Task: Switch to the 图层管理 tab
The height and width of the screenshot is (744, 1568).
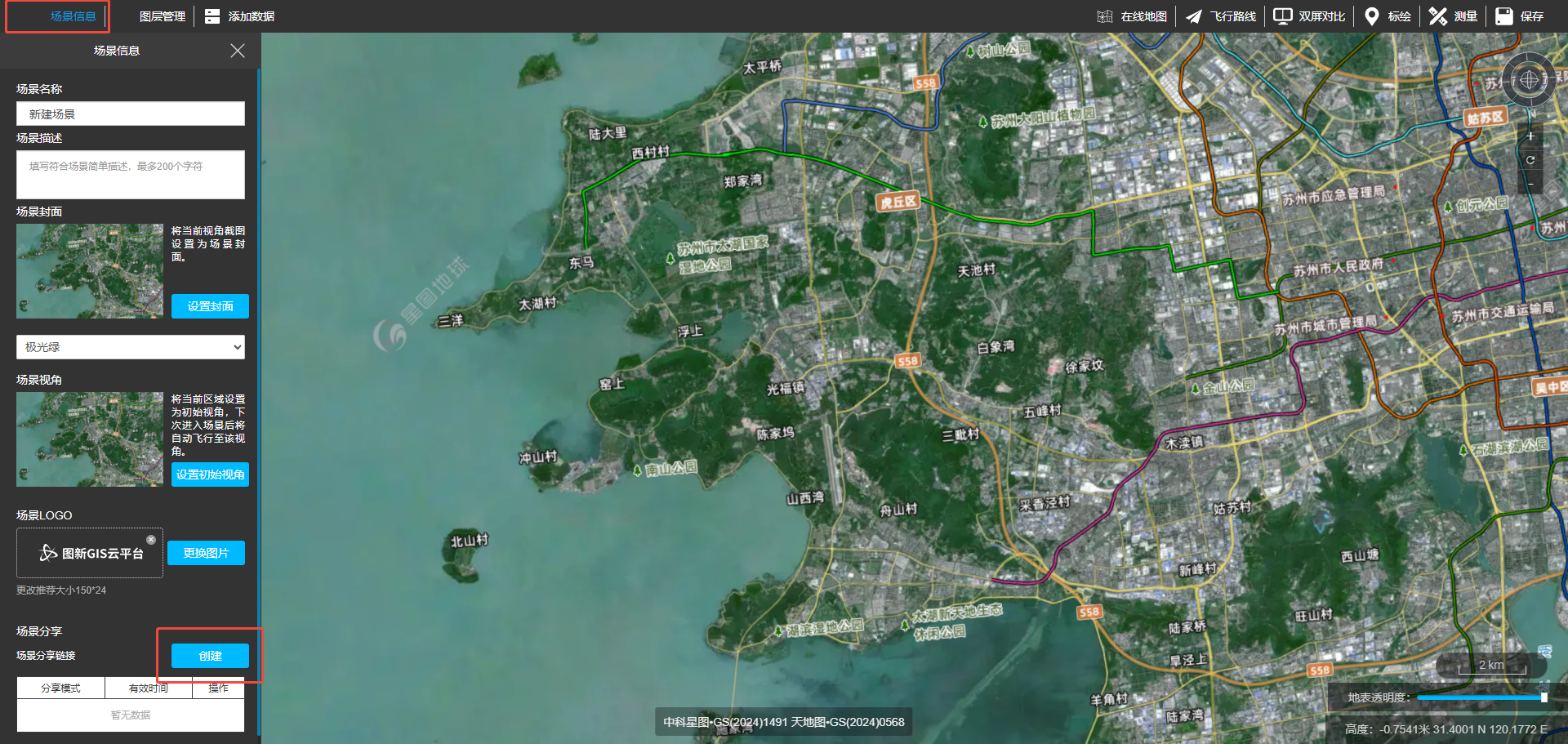Action: pyautogui.click(x=162, y=16)
